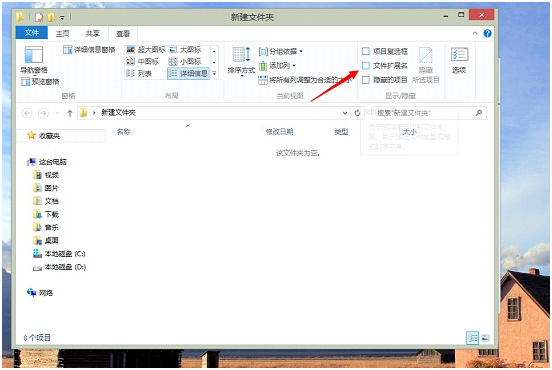552x370 pixels.
Task: Sort by the 名称 column header
Action: [x=124, y=132]
